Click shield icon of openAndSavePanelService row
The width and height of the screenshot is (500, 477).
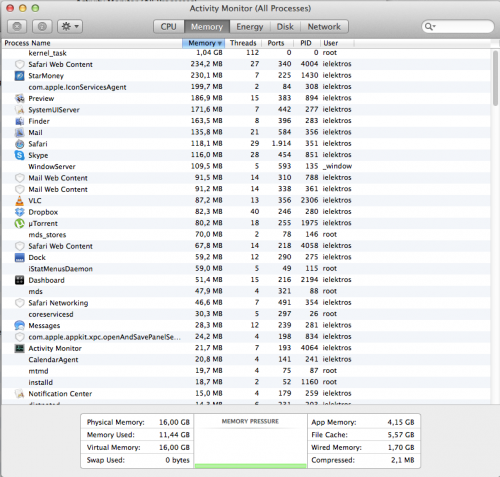pyautogui.click(x=20, y=337)
